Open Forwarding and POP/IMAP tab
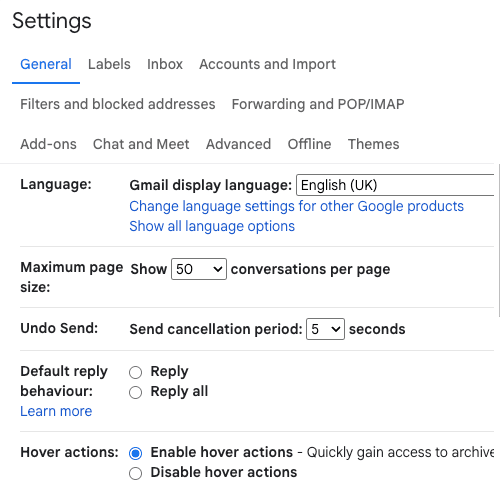Screen dimensions: 500x492 [318, 104]
